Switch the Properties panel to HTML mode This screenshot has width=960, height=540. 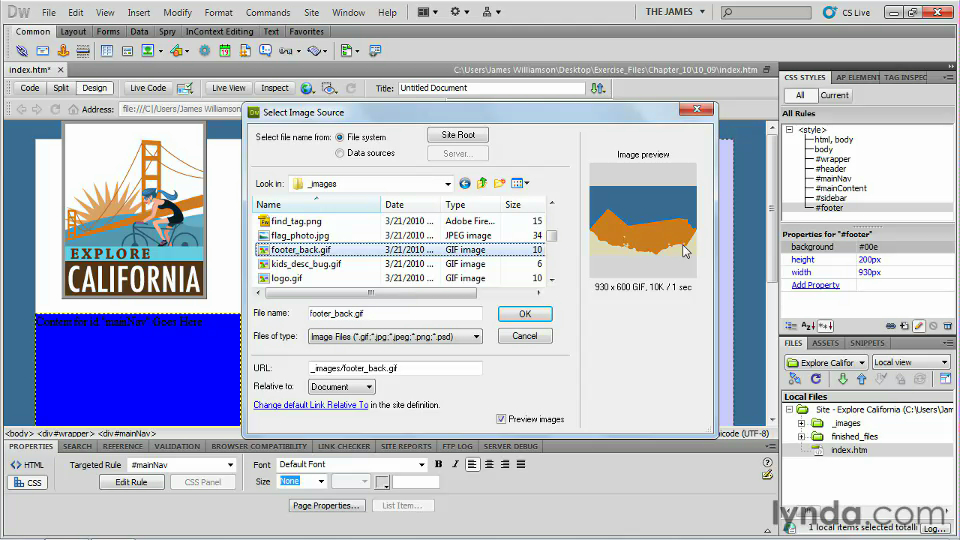point(28,465)
